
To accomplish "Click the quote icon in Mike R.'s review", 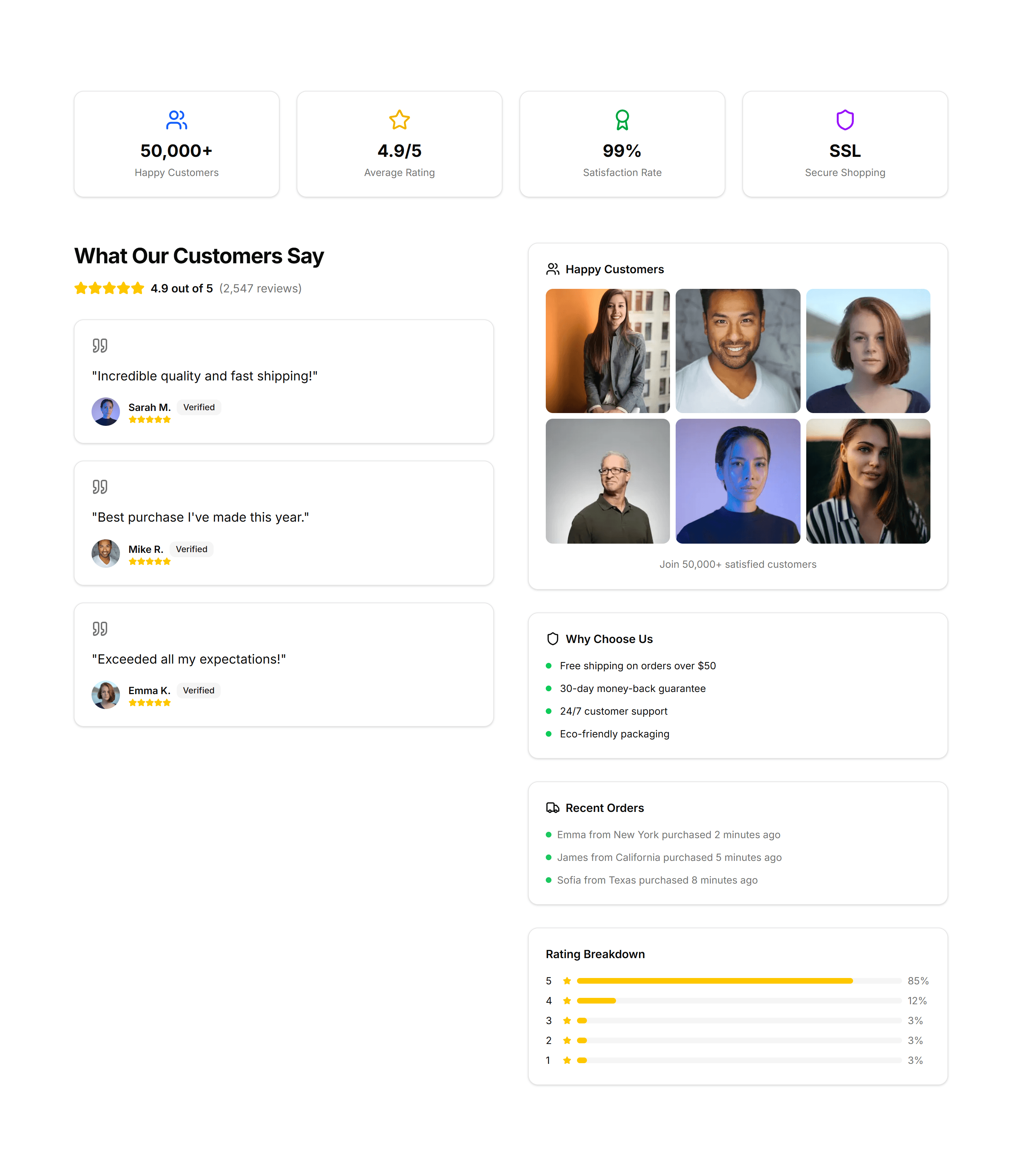I will (100, 487).
